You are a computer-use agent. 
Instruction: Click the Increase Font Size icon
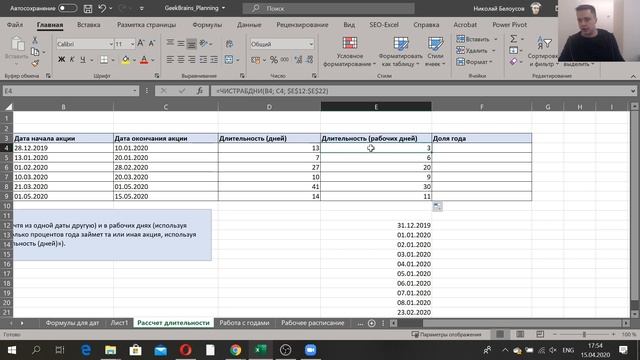point(141,43)
